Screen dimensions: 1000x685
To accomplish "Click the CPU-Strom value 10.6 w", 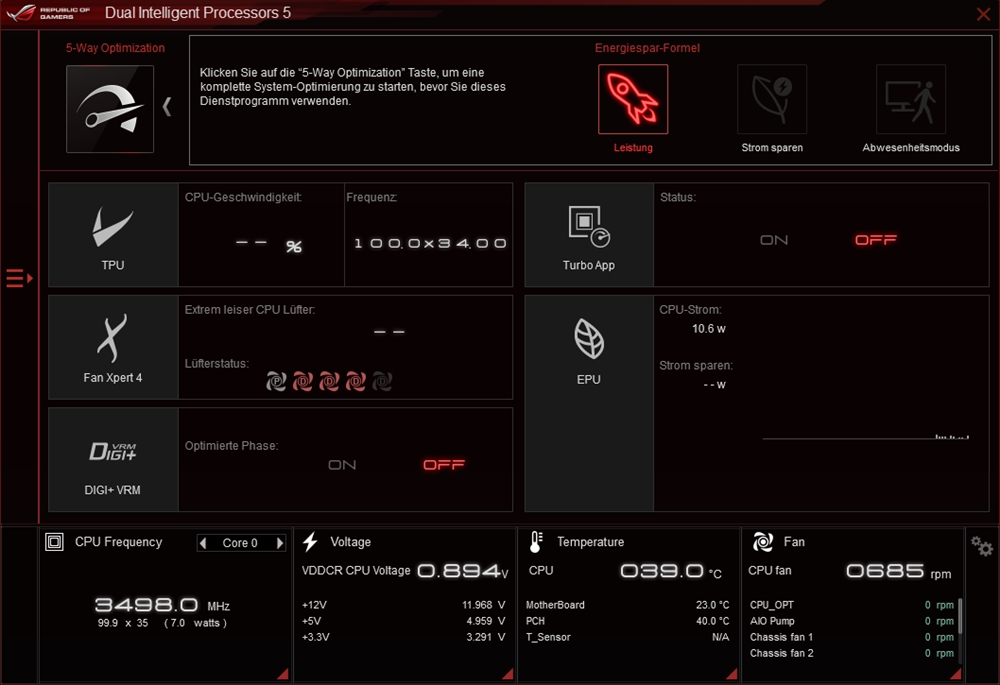I will pyautogui.click(x=709, y=328).
